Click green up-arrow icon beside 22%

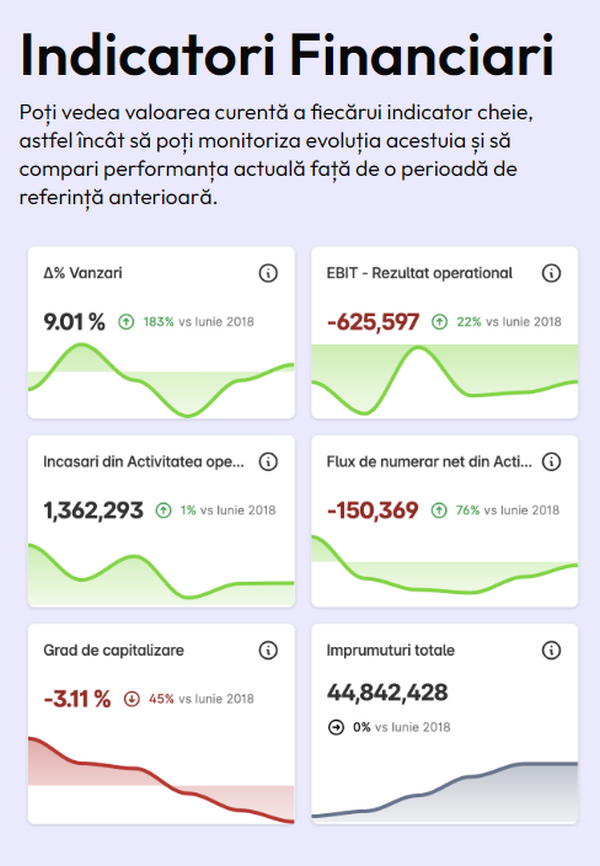coord(439,322)
